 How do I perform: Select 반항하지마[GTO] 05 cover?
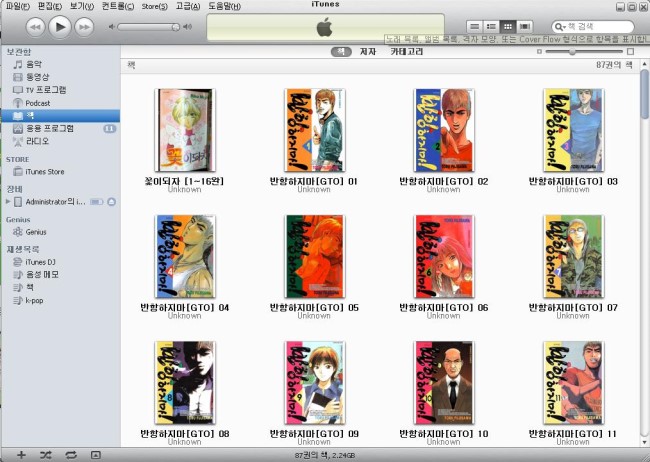point(315,256)
